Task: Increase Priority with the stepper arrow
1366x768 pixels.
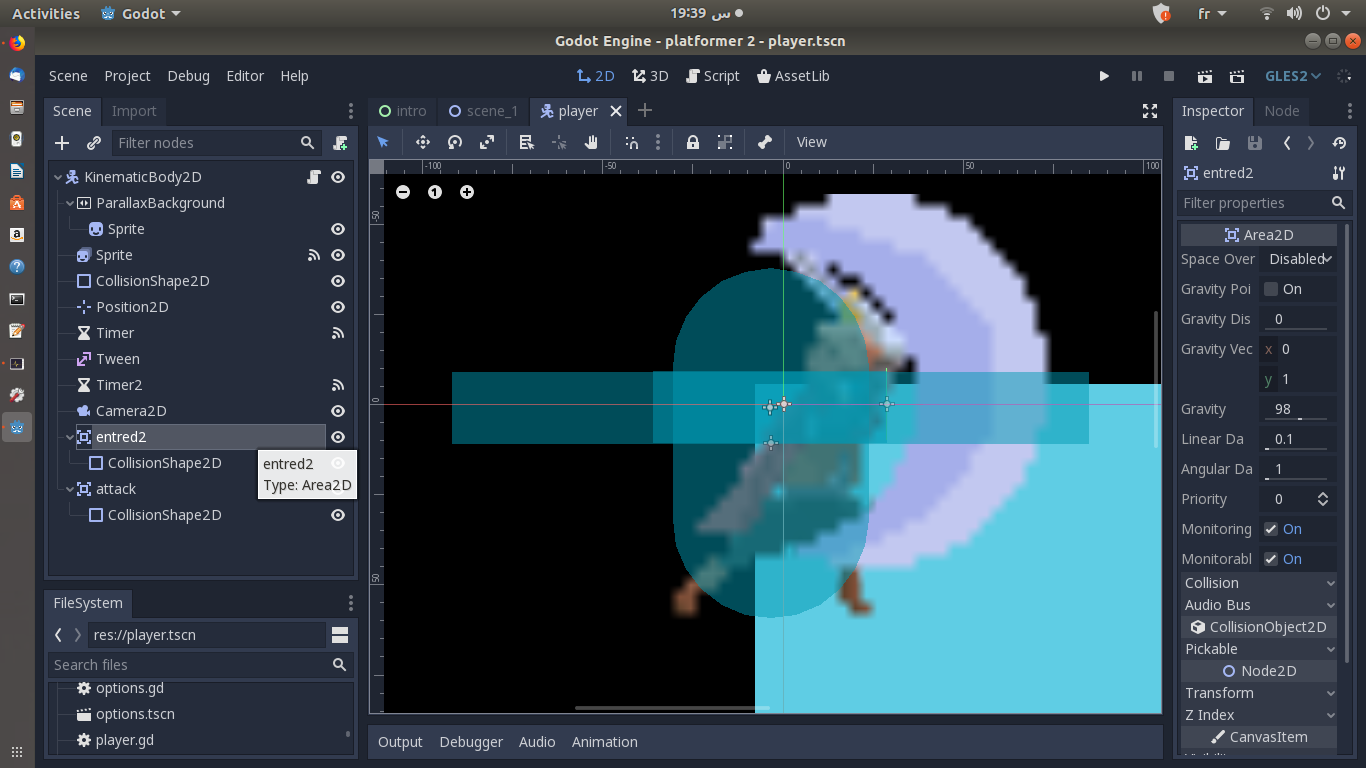Action: [1322, 494]
